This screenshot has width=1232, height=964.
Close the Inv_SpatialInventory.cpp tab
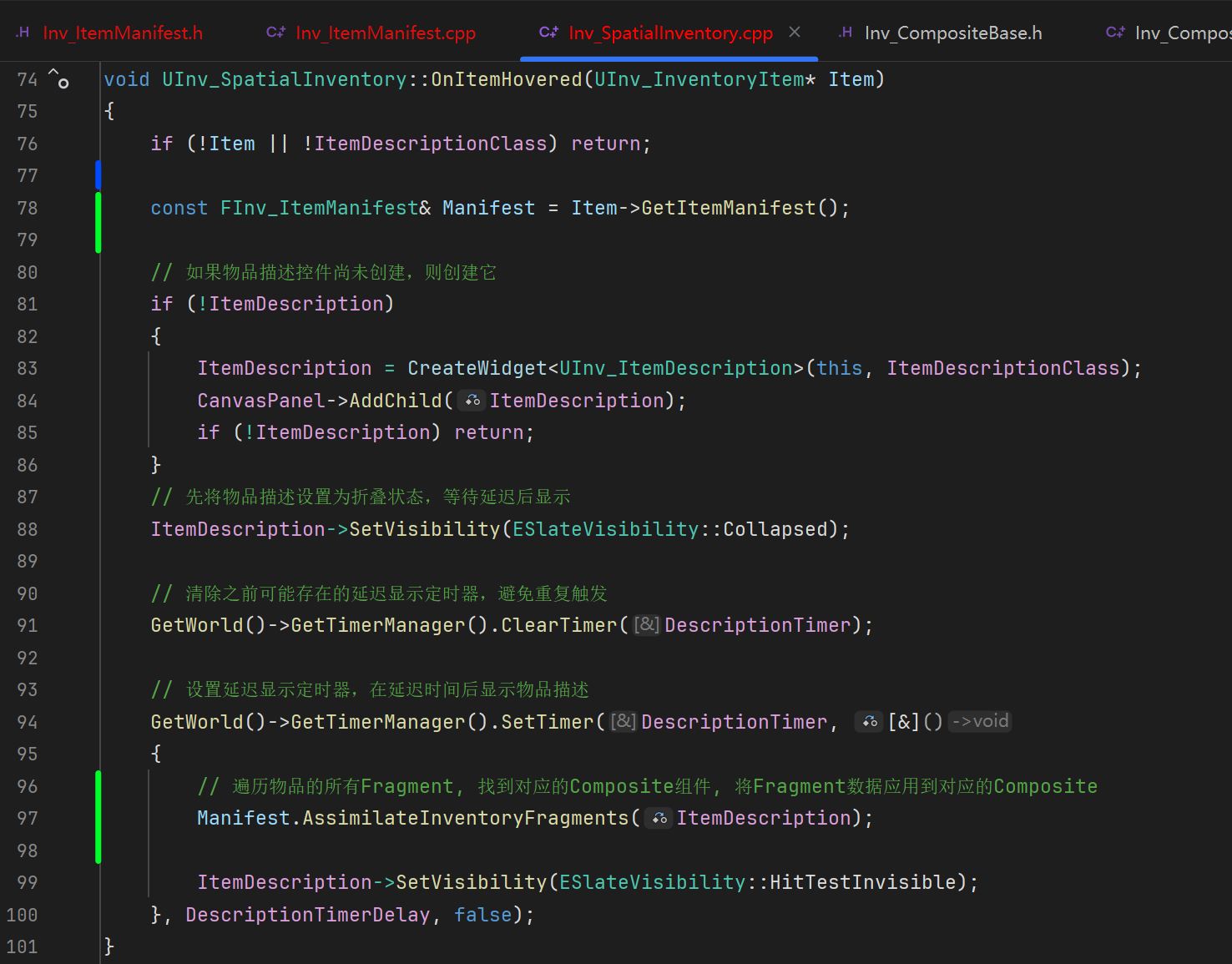coord(795,32)
